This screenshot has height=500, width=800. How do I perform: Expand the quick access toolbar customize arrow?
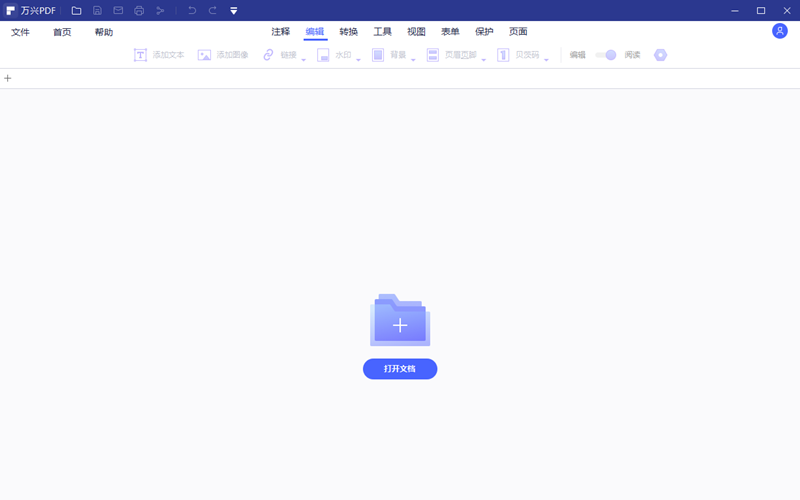pyautogui.click(x=234, y=11)
